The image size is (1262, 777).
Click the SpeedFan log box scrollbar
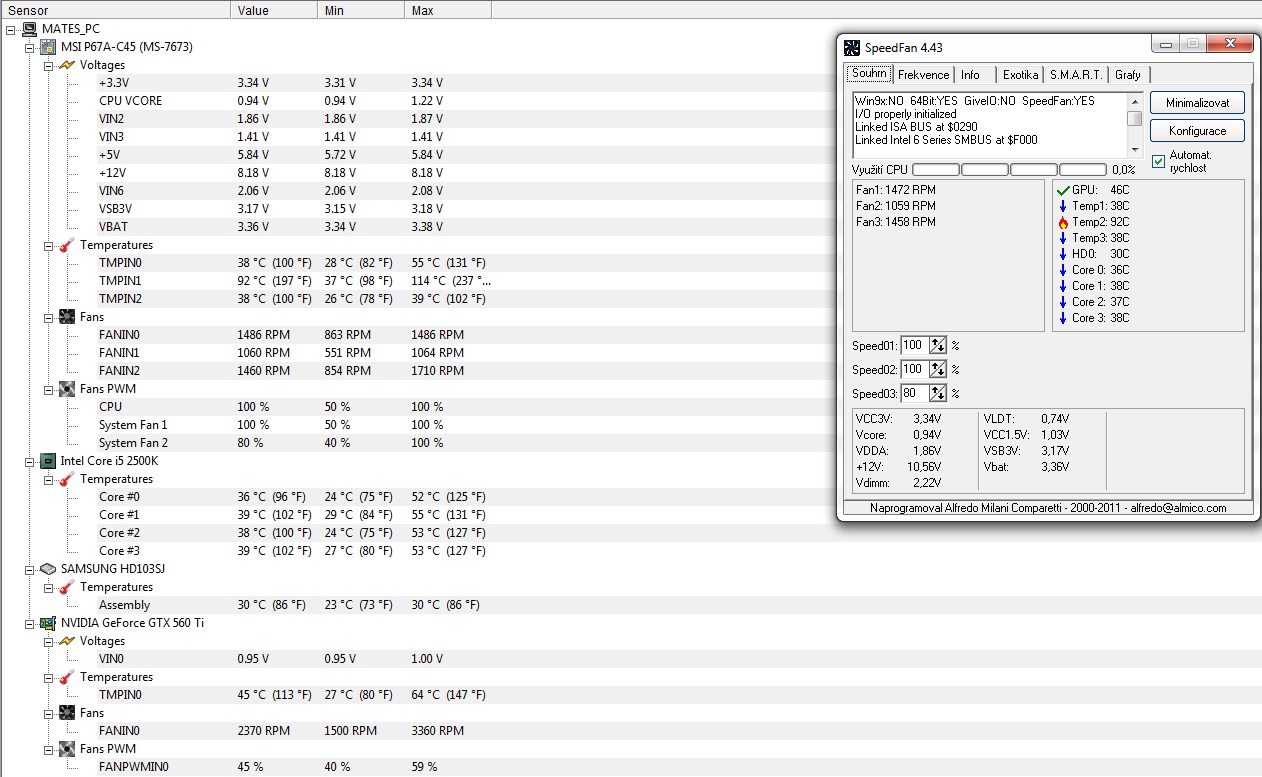click(x=1135, y=125)
